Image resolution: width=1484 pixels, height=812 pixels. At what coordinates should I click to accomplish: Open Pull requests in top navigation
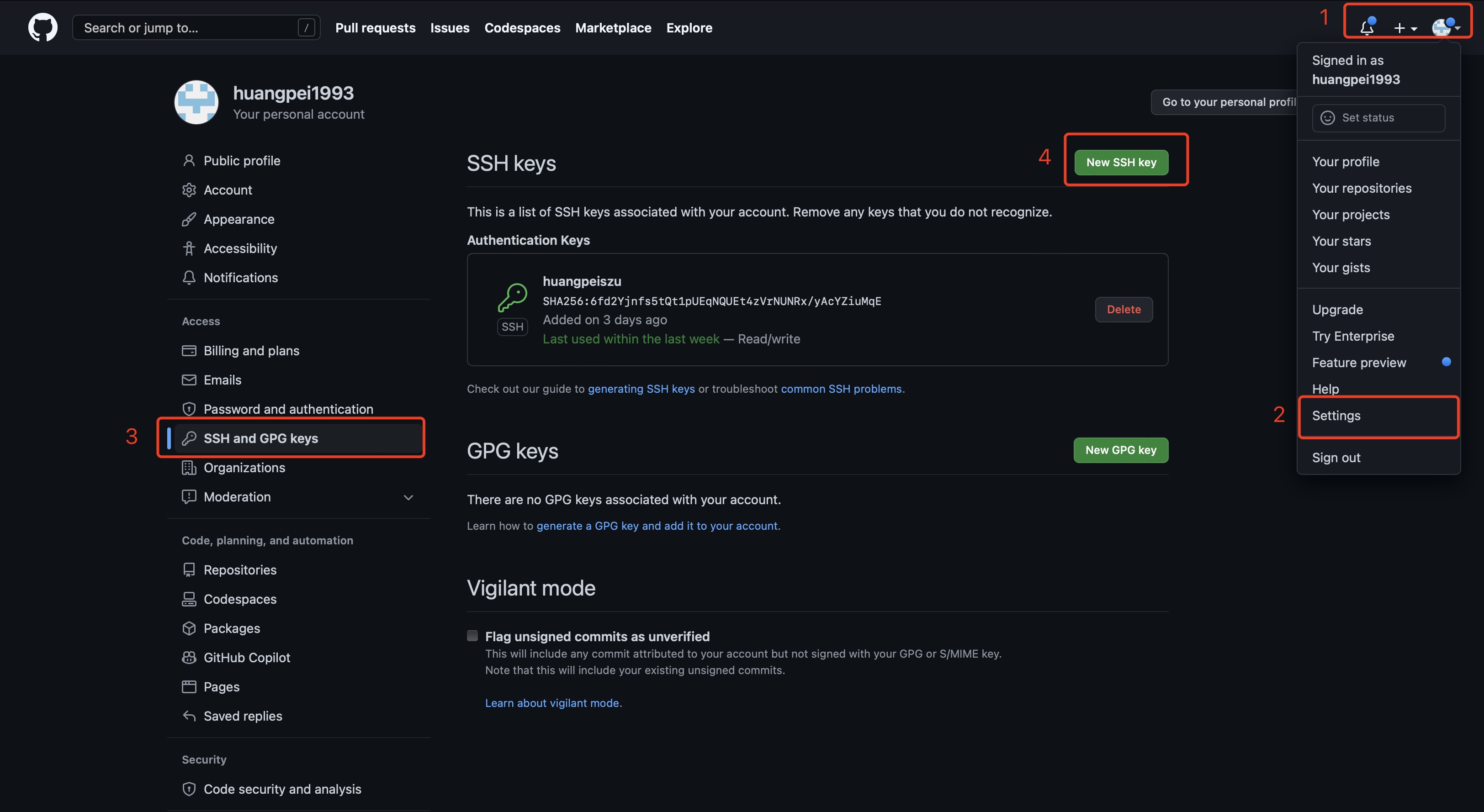click(x=375, y=28)
